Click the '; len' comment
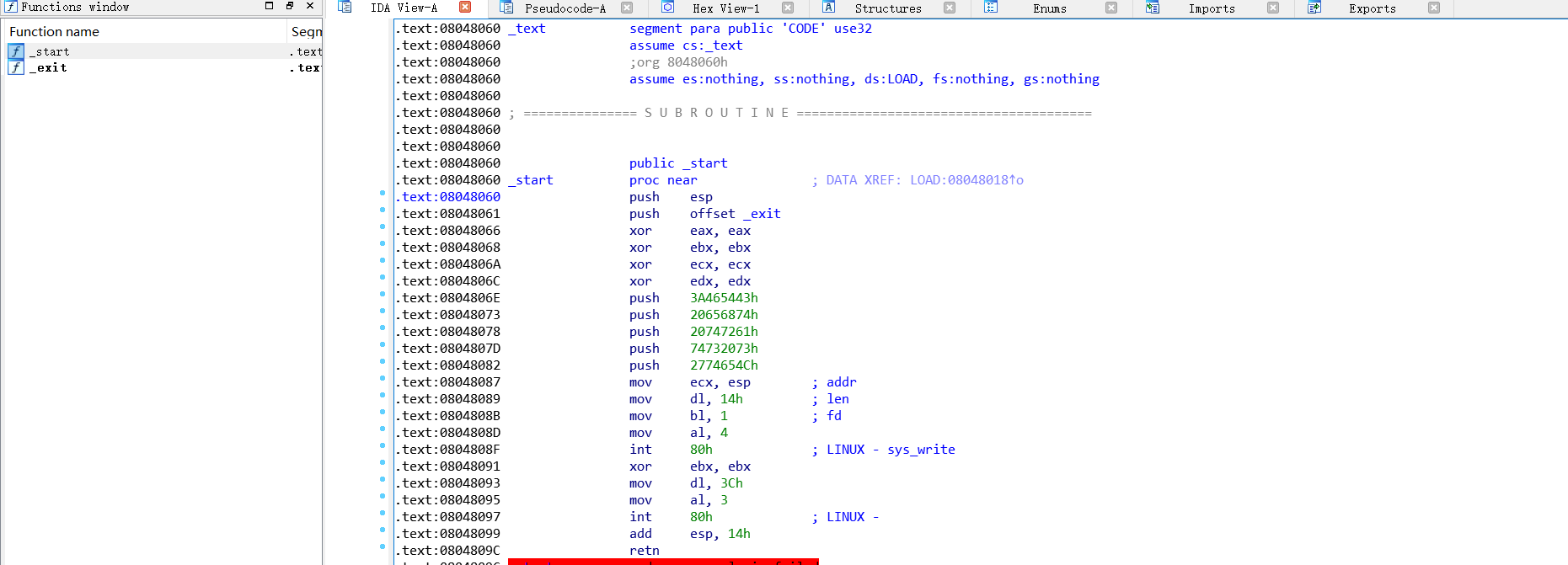The image size is (1568, 565). tap(830, 399)
